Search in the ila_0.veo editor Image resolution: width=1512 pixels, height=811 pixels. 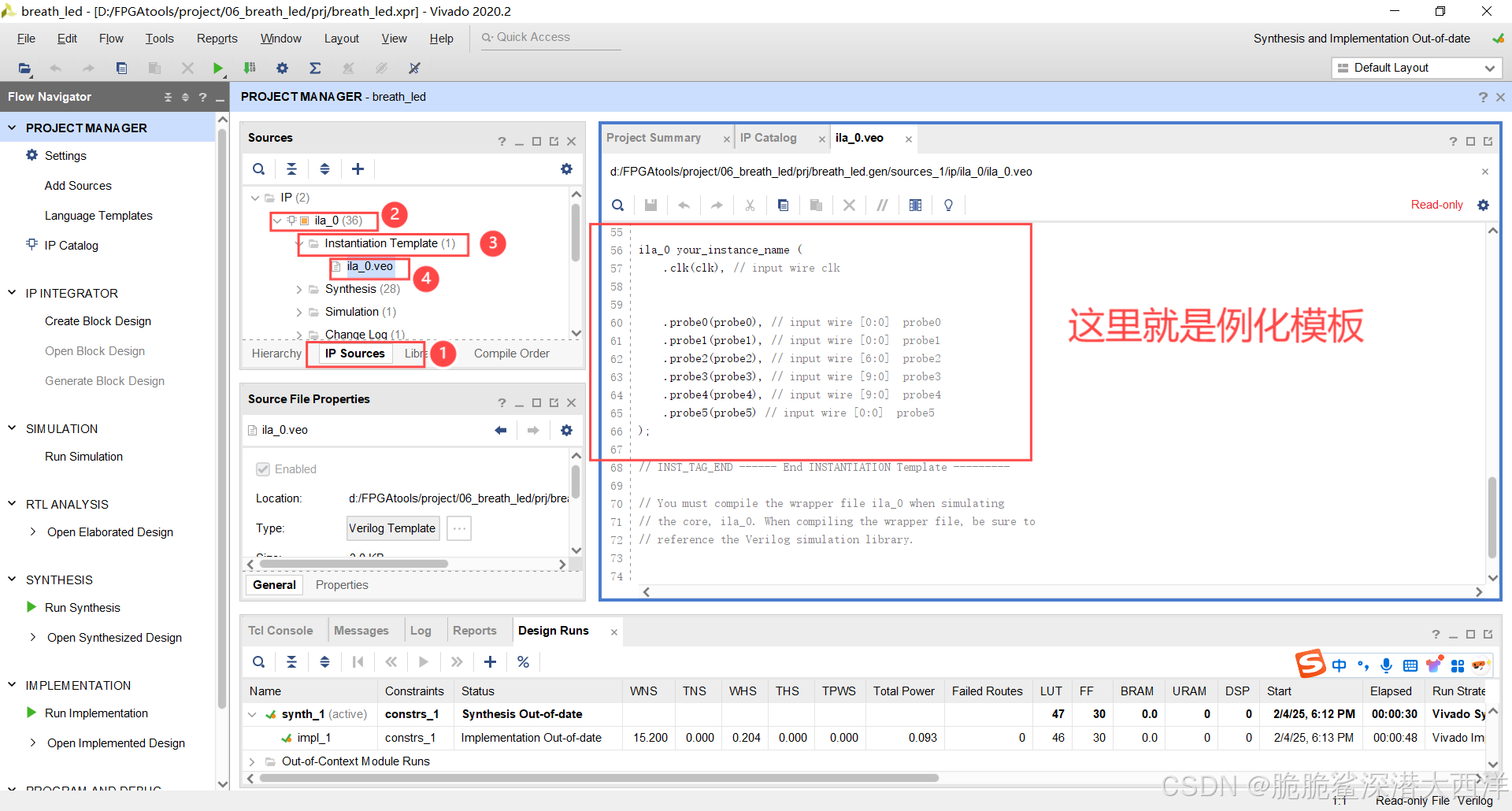(618, 206)
